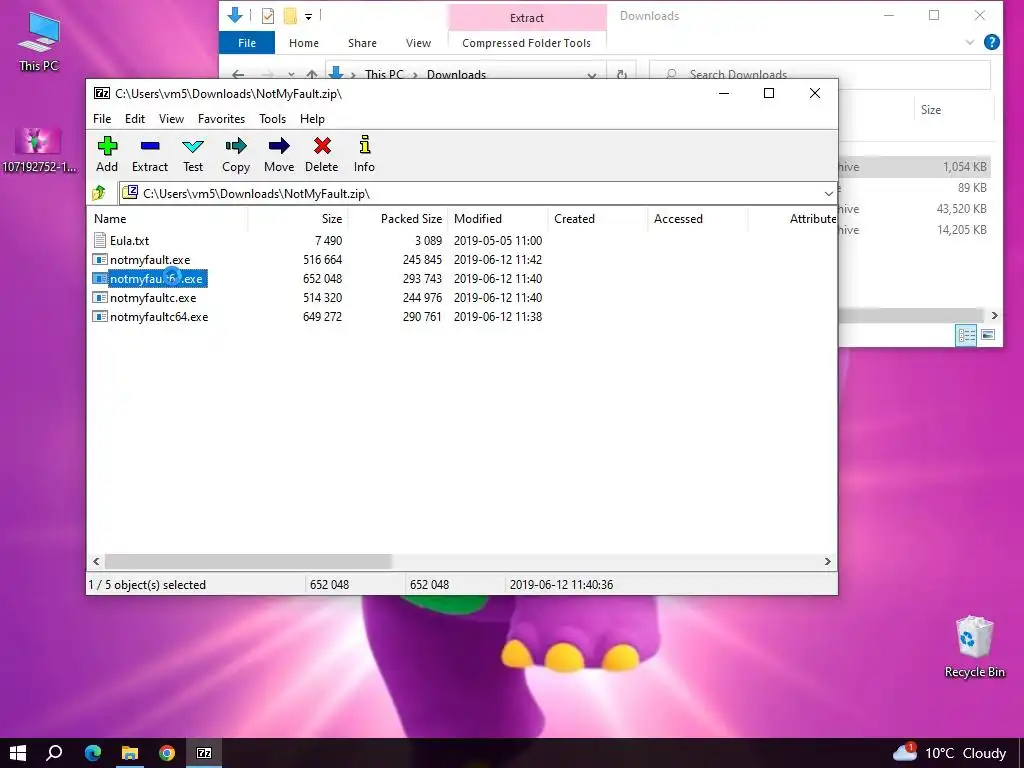This screenshot has width=1024, height=768.
Task: Switch to the Explorer Share tab
Action: click(x=362, y=43)
